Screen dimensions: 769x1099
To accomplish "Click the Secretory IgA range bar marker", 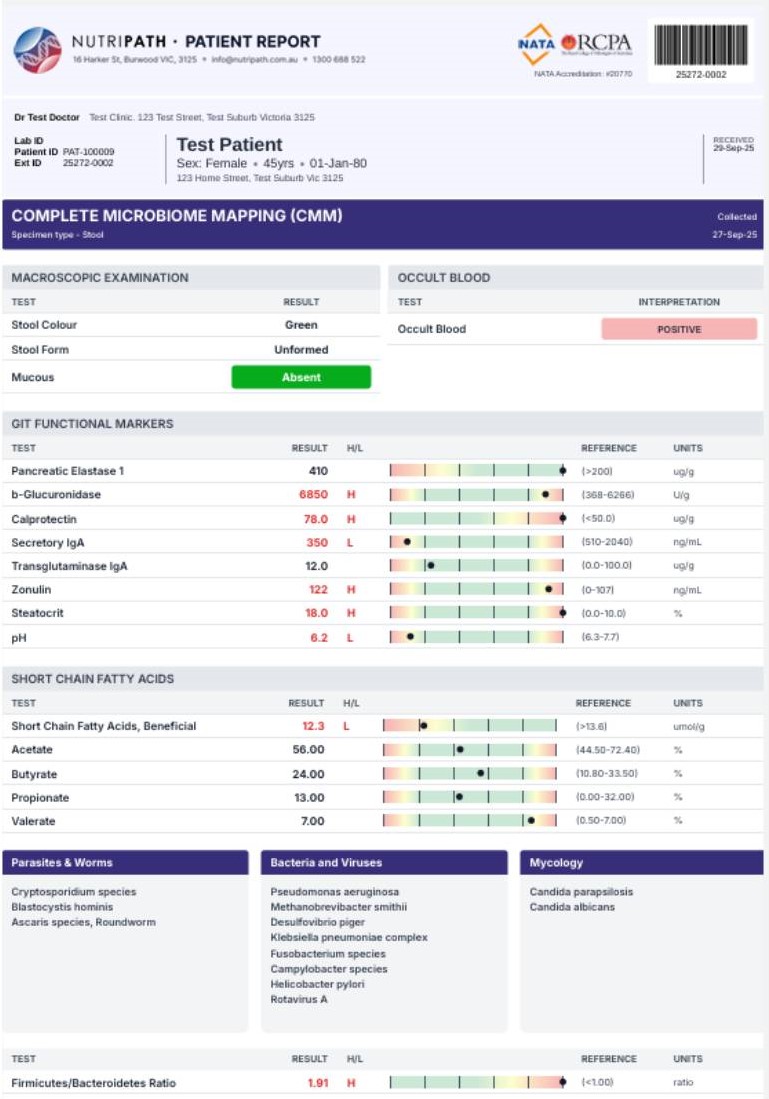I will coord(407,542).
